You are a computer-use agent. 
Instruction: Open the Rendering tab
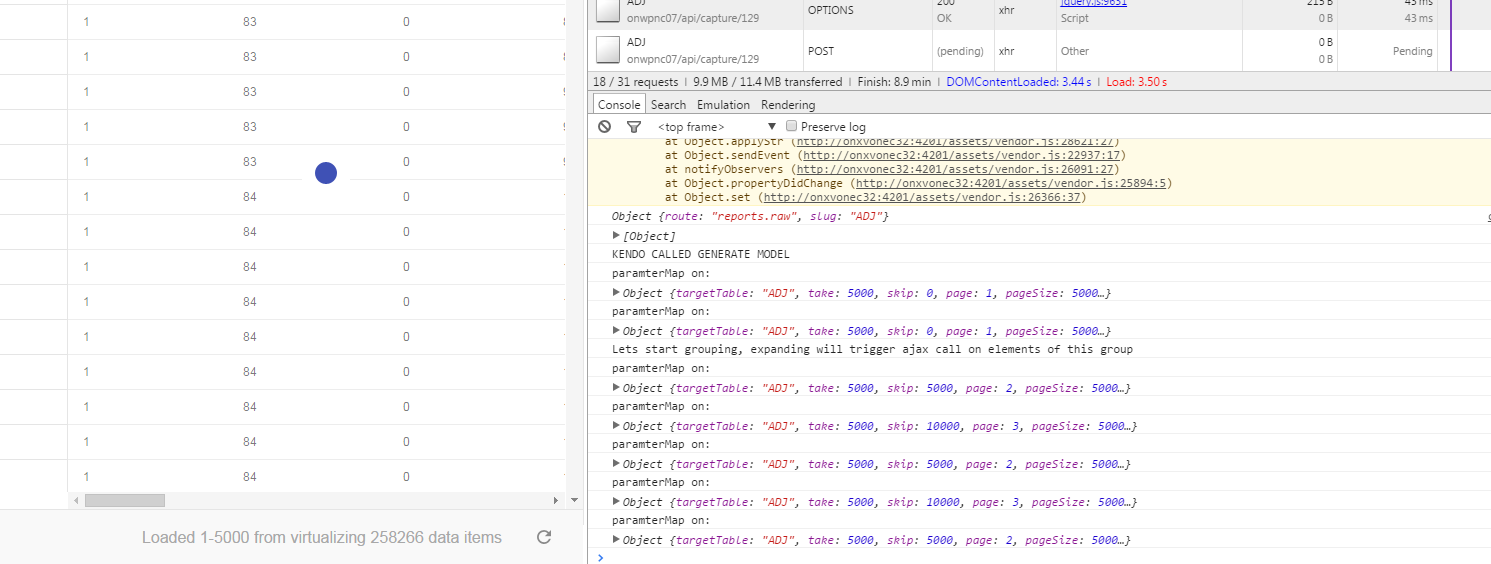tap(788, 105)
